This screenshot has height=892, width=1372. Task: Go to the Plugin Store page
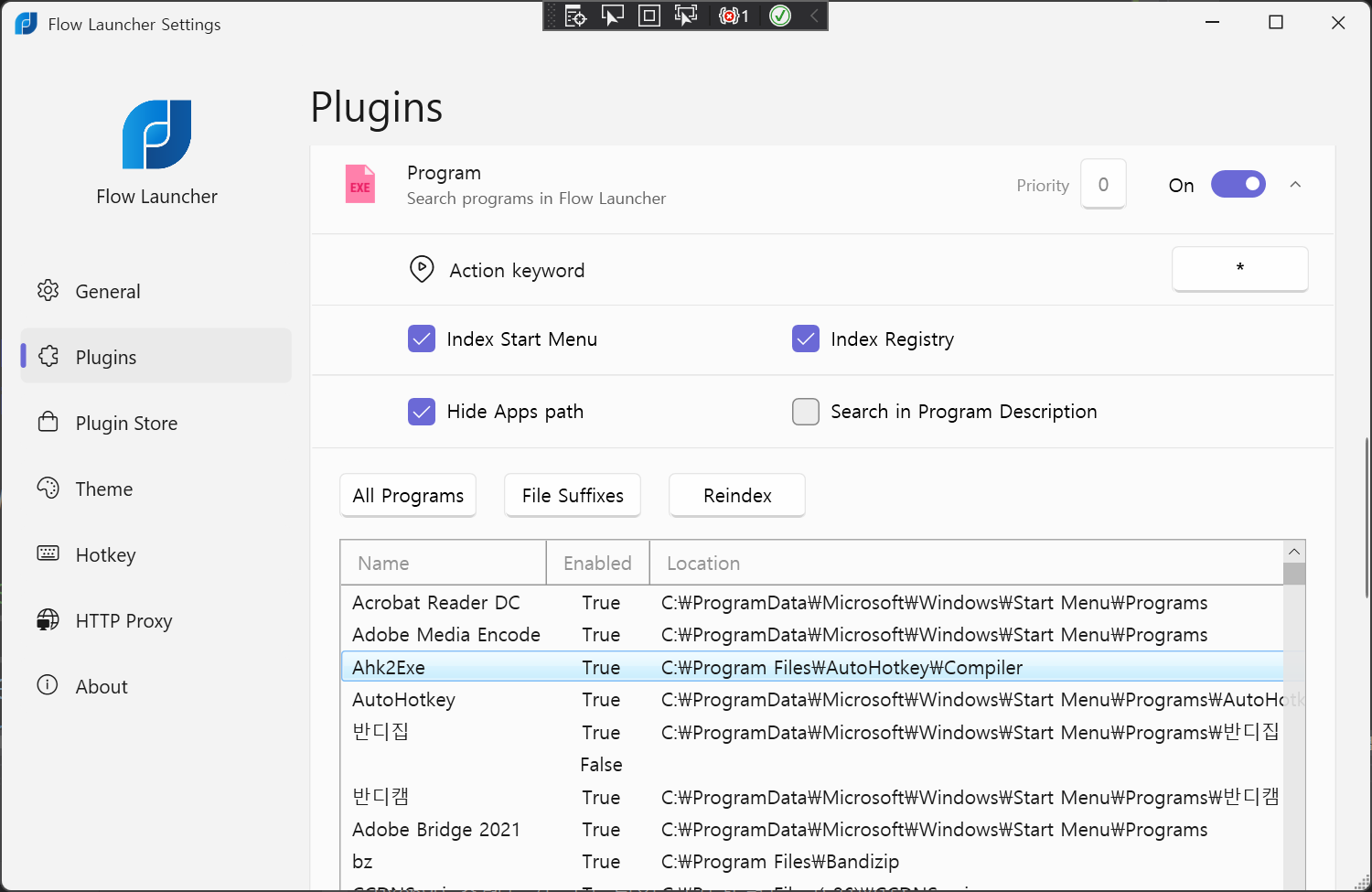(155, 423)
